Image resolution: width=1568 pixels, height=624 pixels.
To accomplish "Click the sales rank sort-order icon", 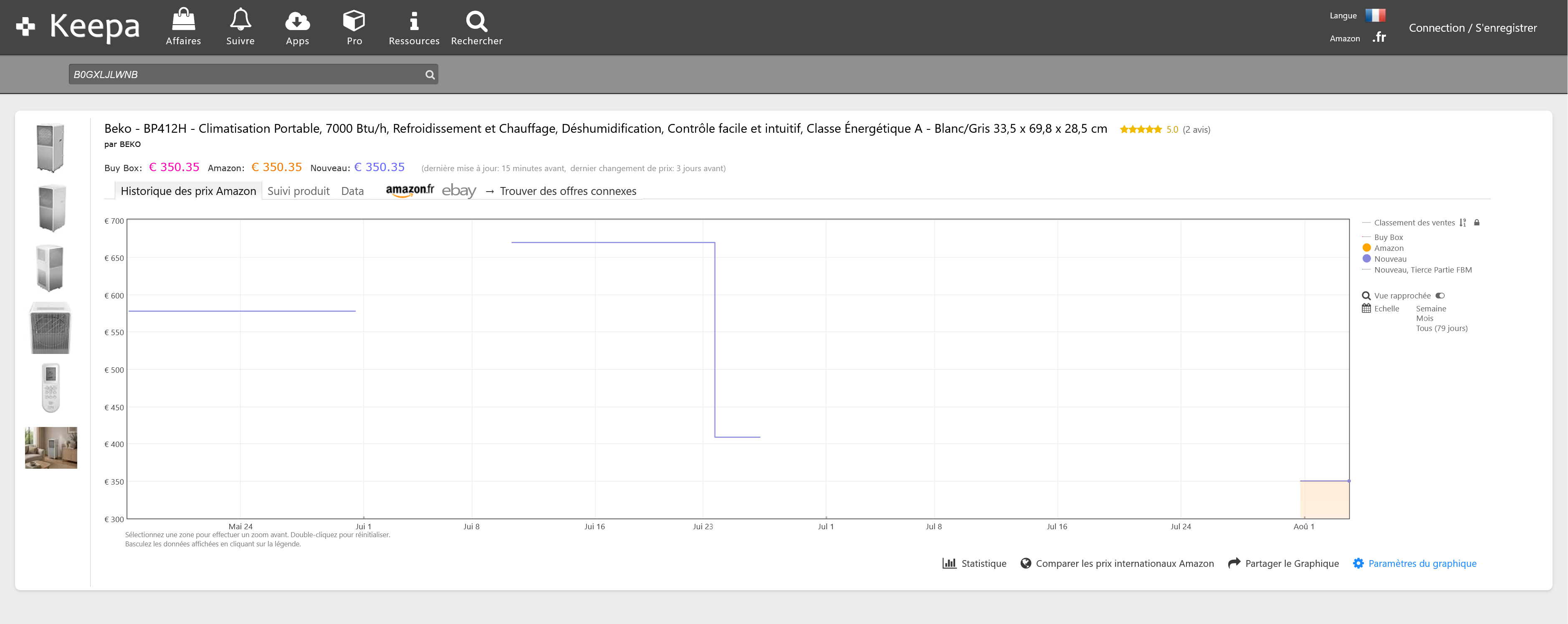I will tap(1463, 223).
